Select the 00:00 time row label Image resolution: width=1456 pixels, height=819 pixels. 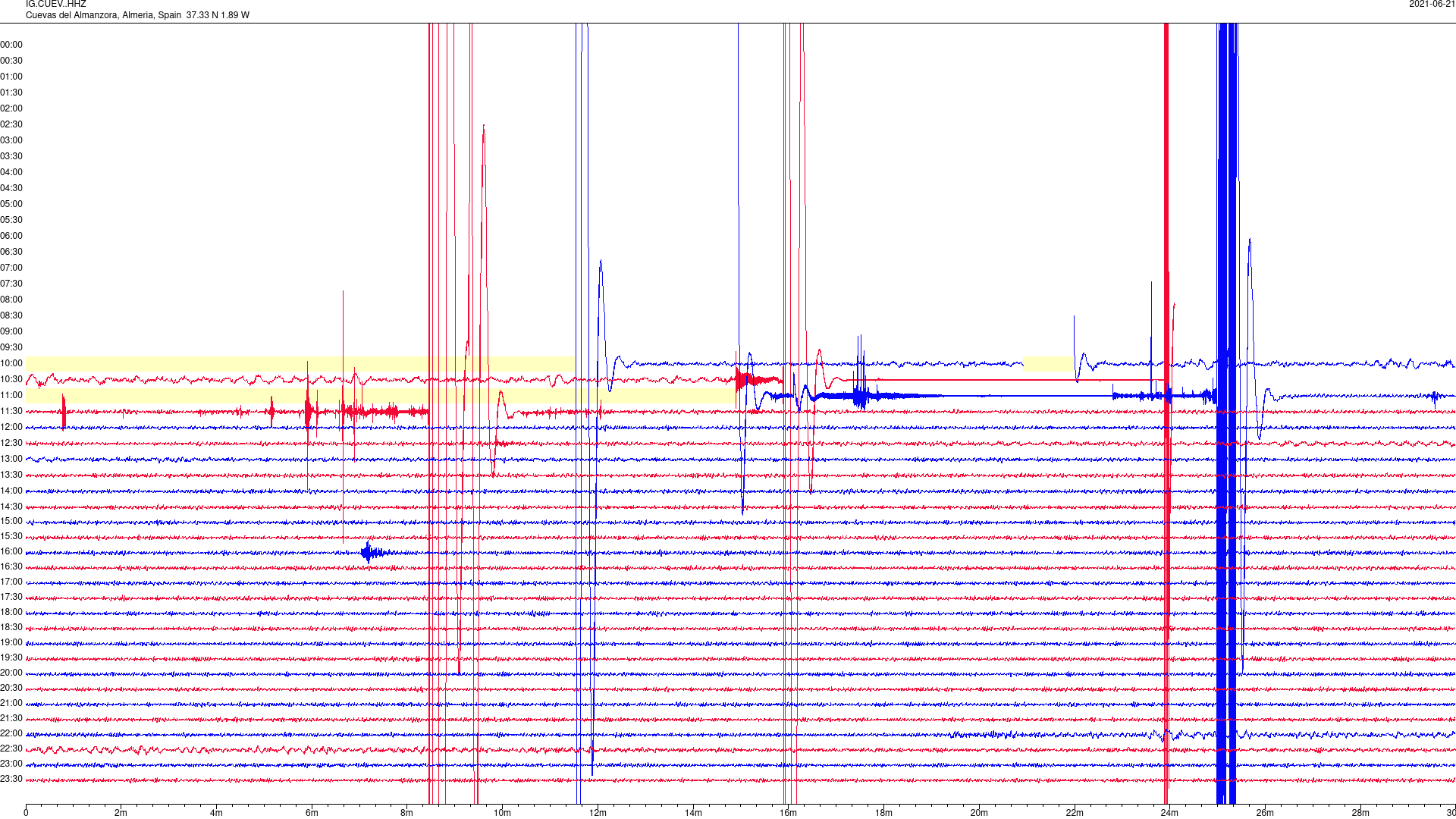11,45
